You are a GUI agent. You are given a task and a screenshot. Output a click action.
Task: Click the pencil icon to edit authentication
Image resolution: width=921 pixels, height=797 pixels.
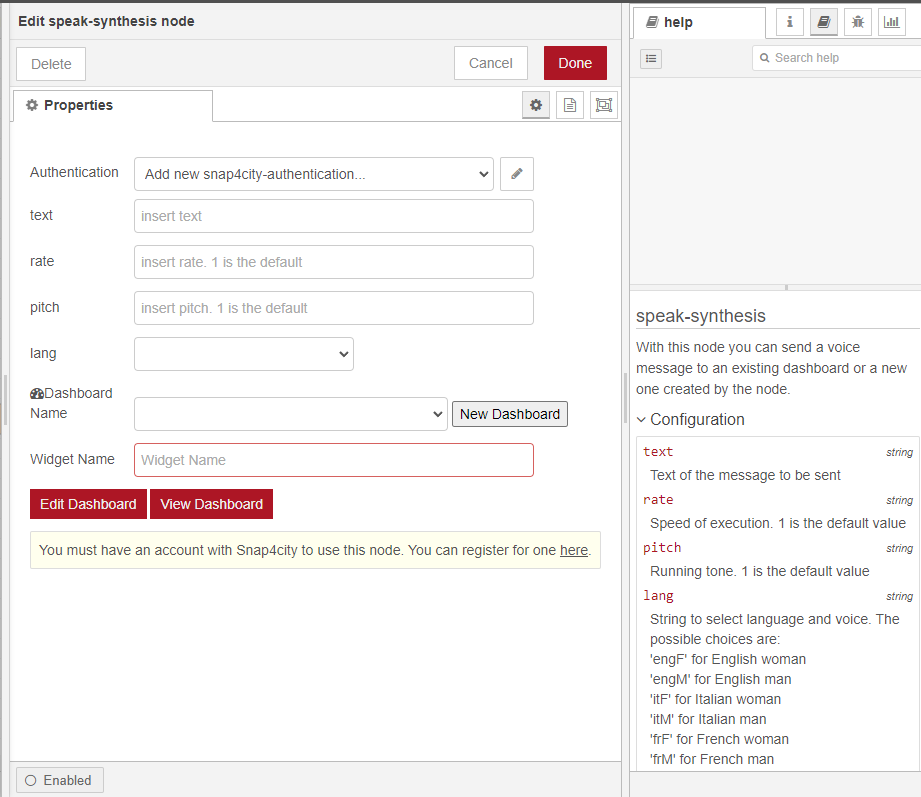click(517, 174)
